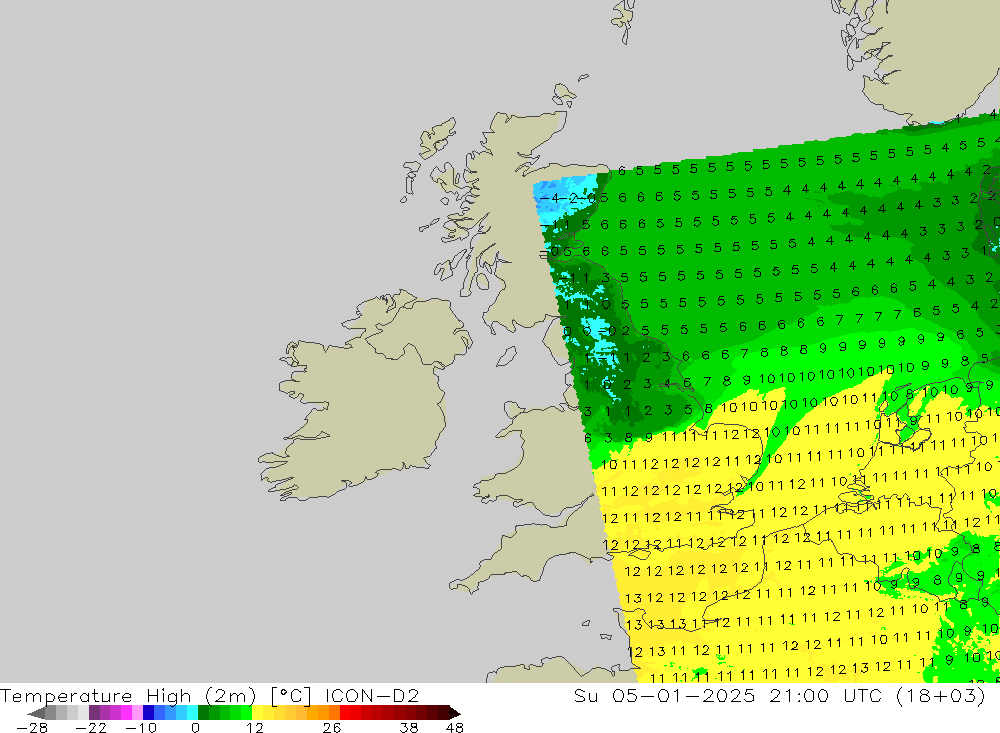This screenshot has height=733, width=1000.
Task: Pick the darkest green swatch right of 0
Action: (203, 713)
